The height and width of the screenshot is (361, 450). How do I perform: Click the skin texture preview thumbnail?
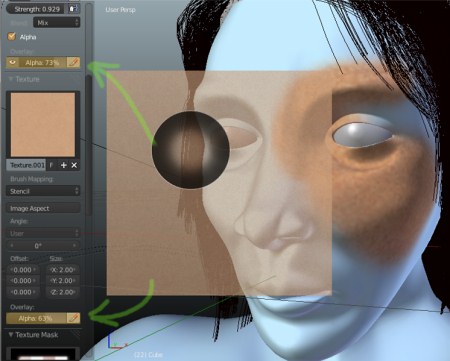click(x=43, y=125)
